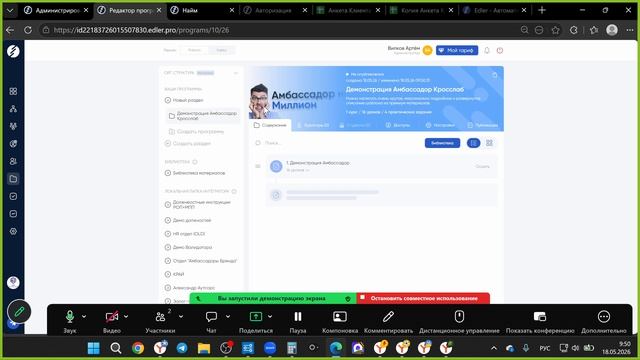Add page to favorites star icon
This screenshot has height=360, width=640.
tap(555, 30)
